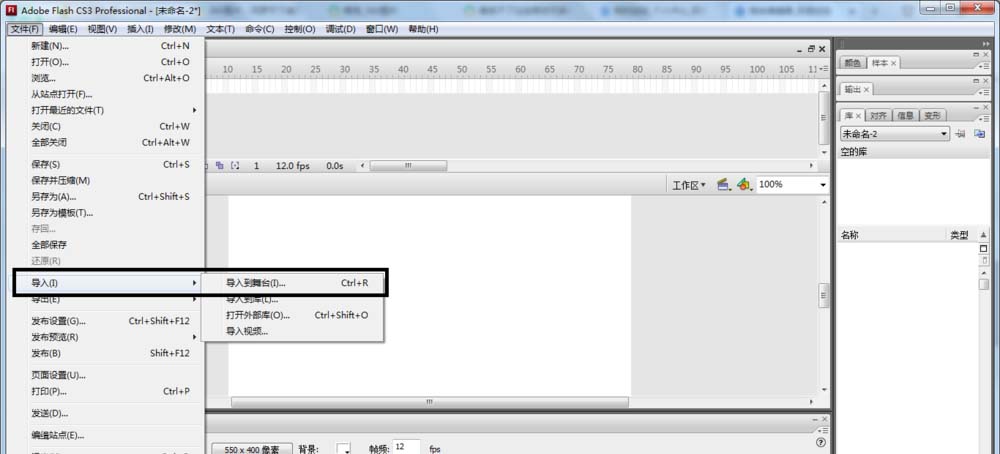The height and width of the screenshot is (454, 1000).
Task: Click the stage horizontal scrollbar thumb
Action: 430,402
